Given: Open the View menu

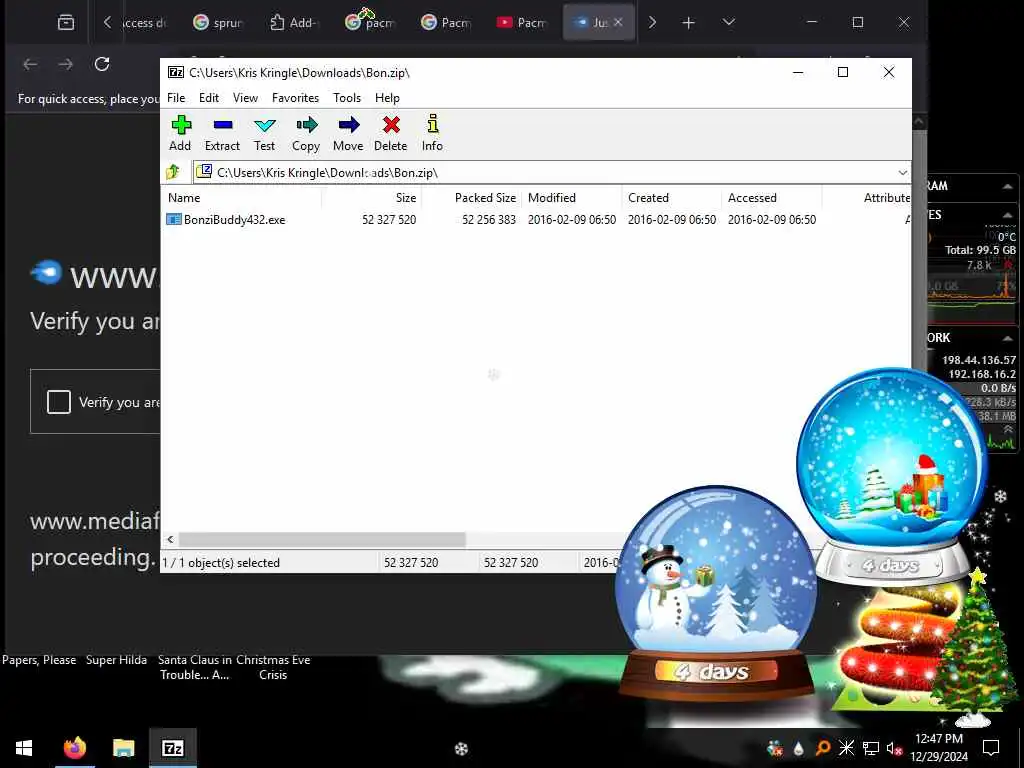Looking at the screenshot, I should 246,98.
